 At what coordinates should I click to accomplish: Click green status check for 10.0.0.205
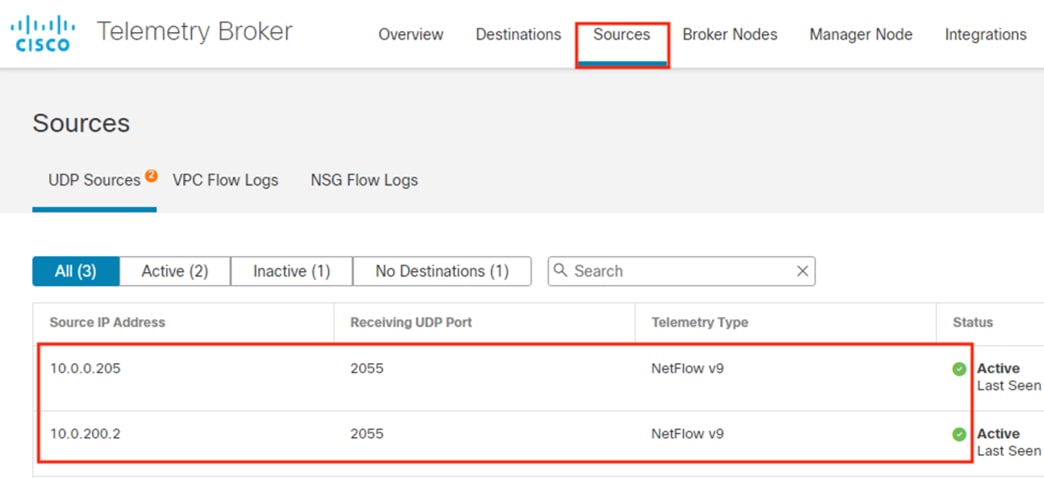pyautogui.click(x=959, y=369)
